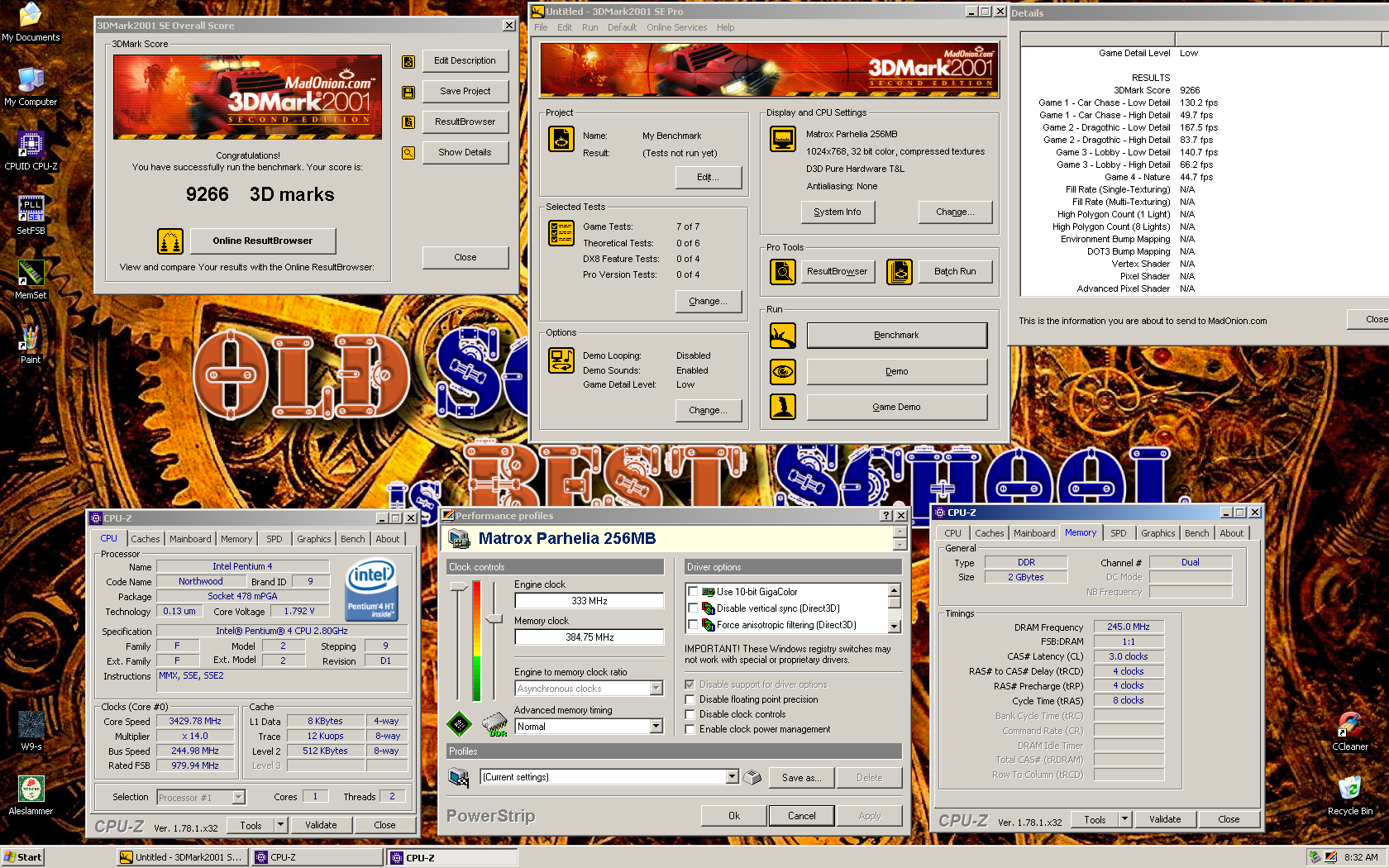Switch to Caches tab in left CPU-Z

[146, 539]
